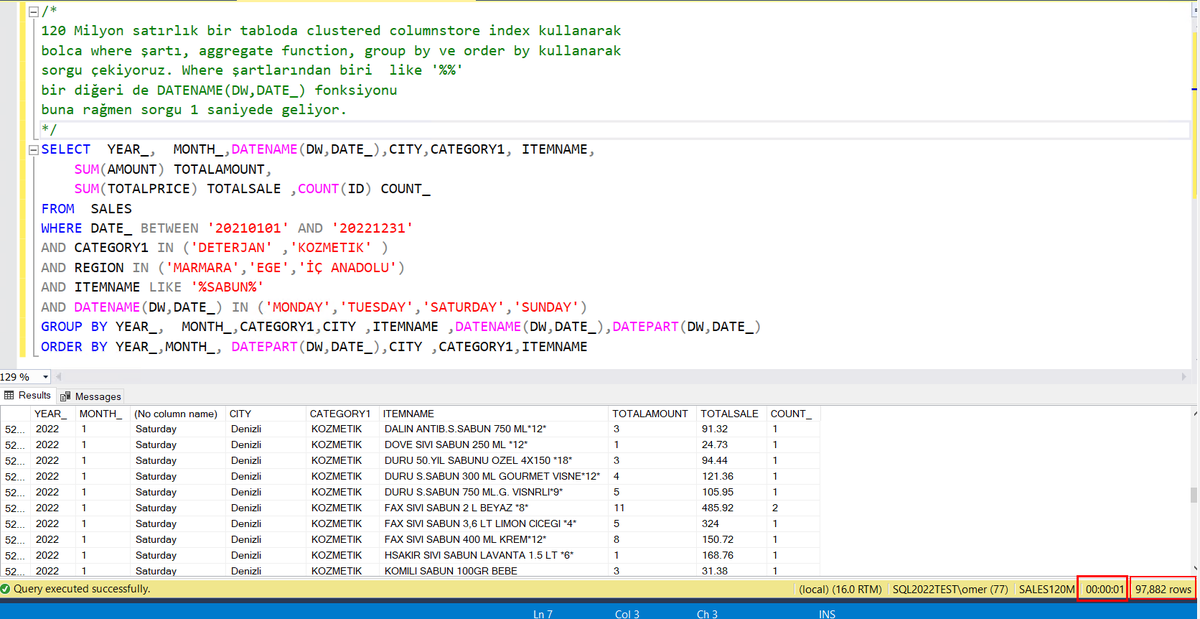Viewport: 1200px width, 619px height.
Task: Switch to the Messages tab
Action: pyautogui.click(x=91, y=396)
